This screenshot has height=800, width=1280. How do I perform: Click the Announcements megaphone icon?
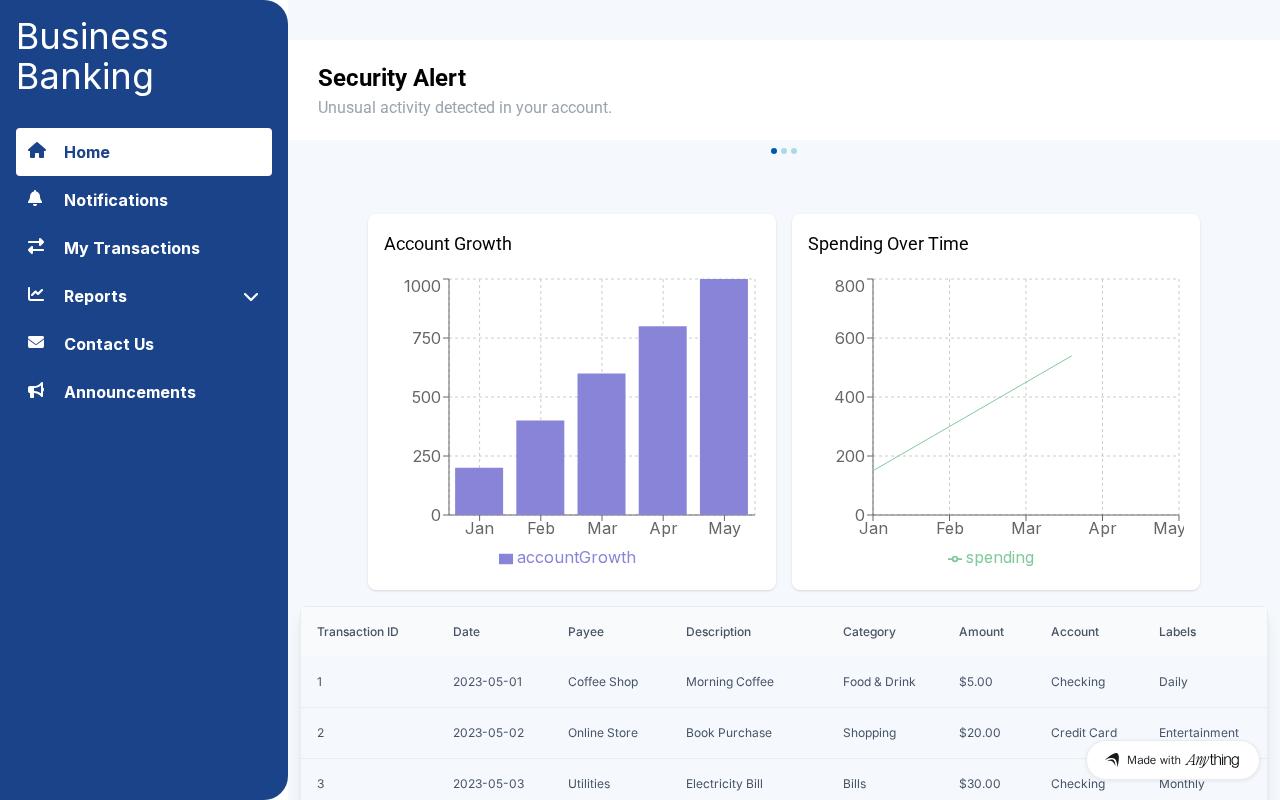(x=36, y=391)
